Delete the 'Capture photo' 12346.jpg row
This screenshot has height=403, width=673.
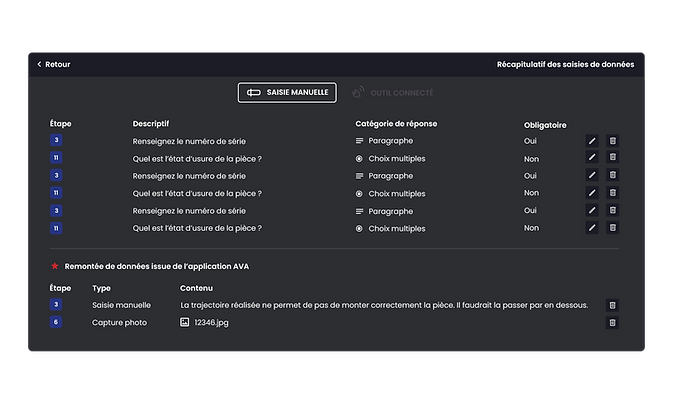pos(612,322)
